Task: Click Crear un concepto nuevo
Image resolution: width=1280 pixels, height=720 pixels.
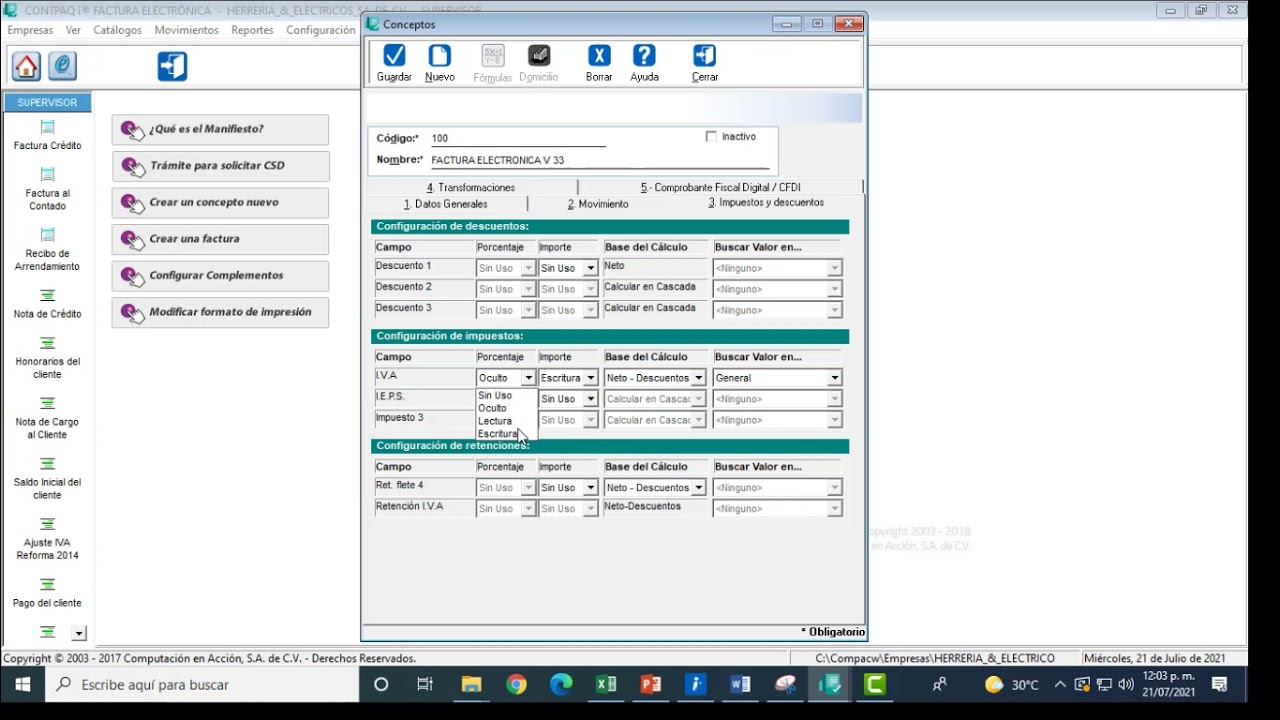Action: [220, 202]
